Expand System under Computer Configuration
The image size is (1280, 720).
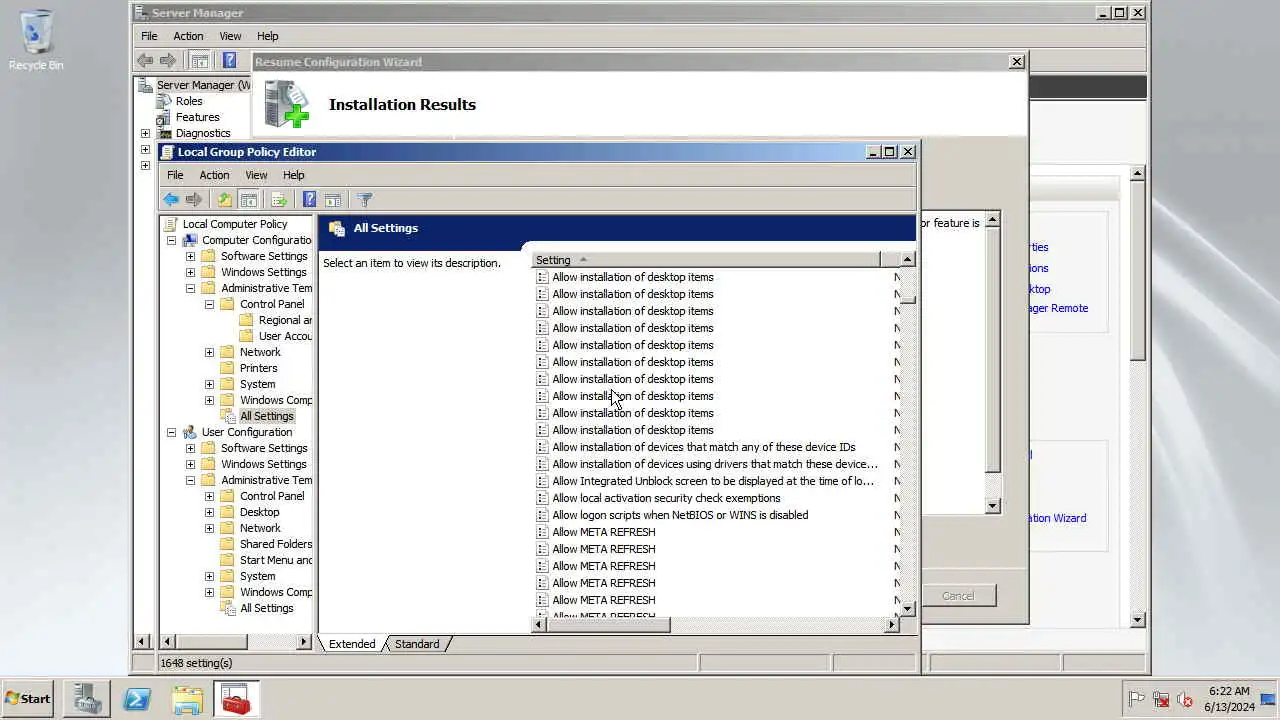[209, 384]
